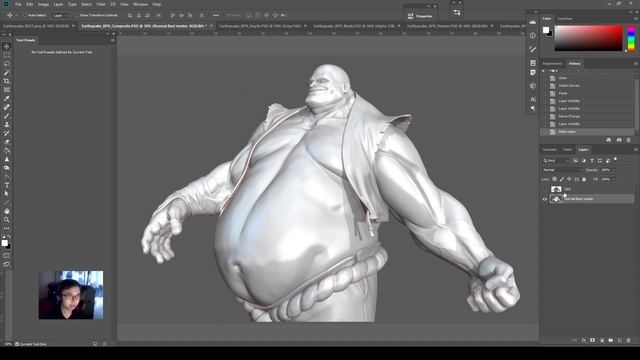Open the layer filter Kind dropdown
The width and height of the screenshot is (640, 360).
pos(556,160)
